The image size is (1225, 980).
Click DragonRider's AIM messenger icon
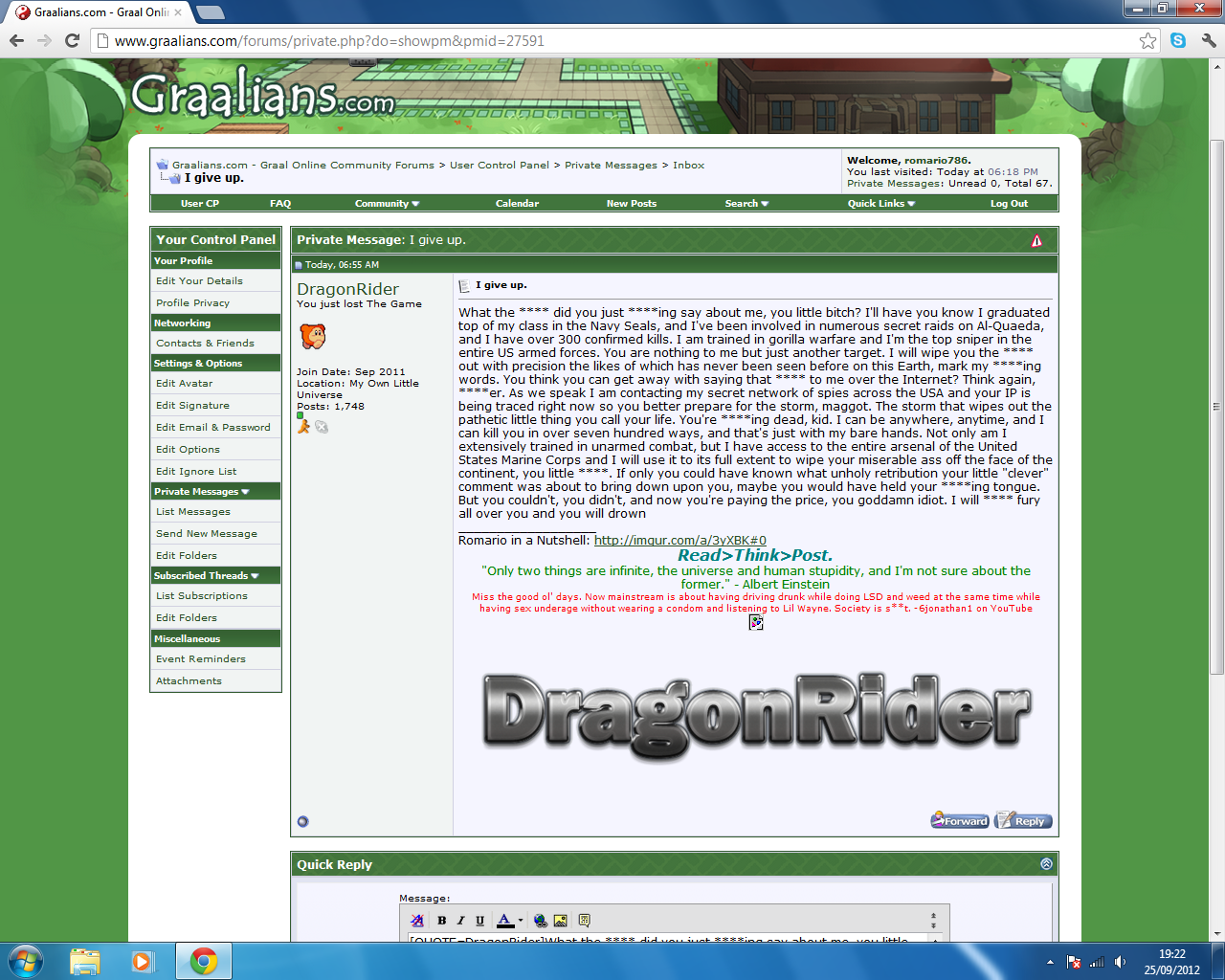click(303, 427)
